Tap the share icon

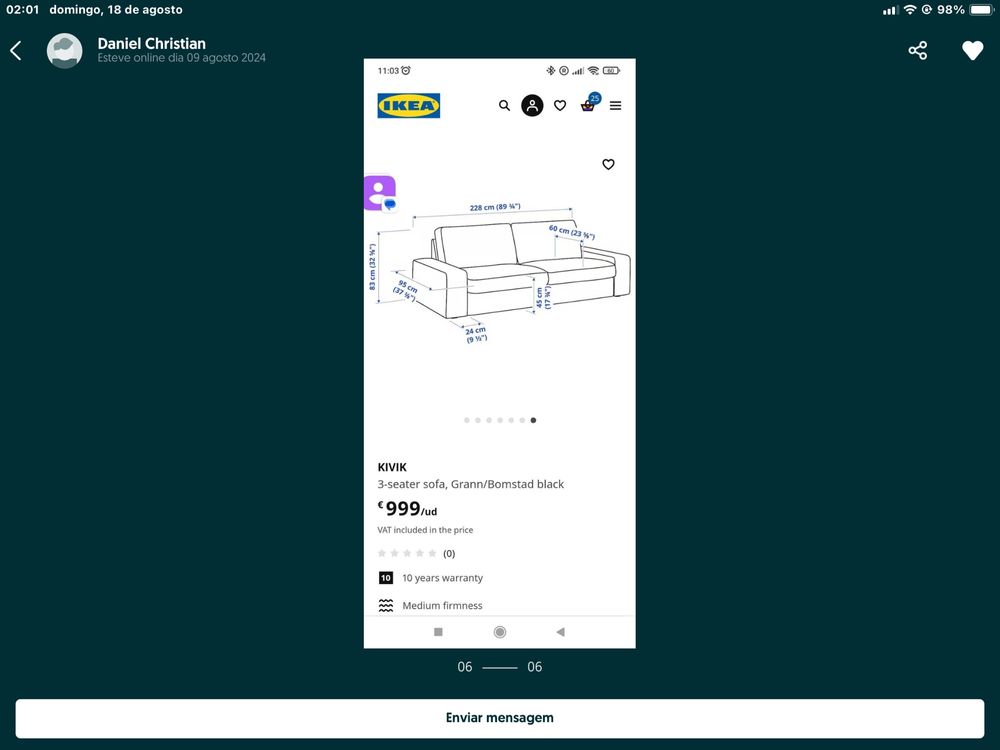pyautogui.click(x=918, y=50)
